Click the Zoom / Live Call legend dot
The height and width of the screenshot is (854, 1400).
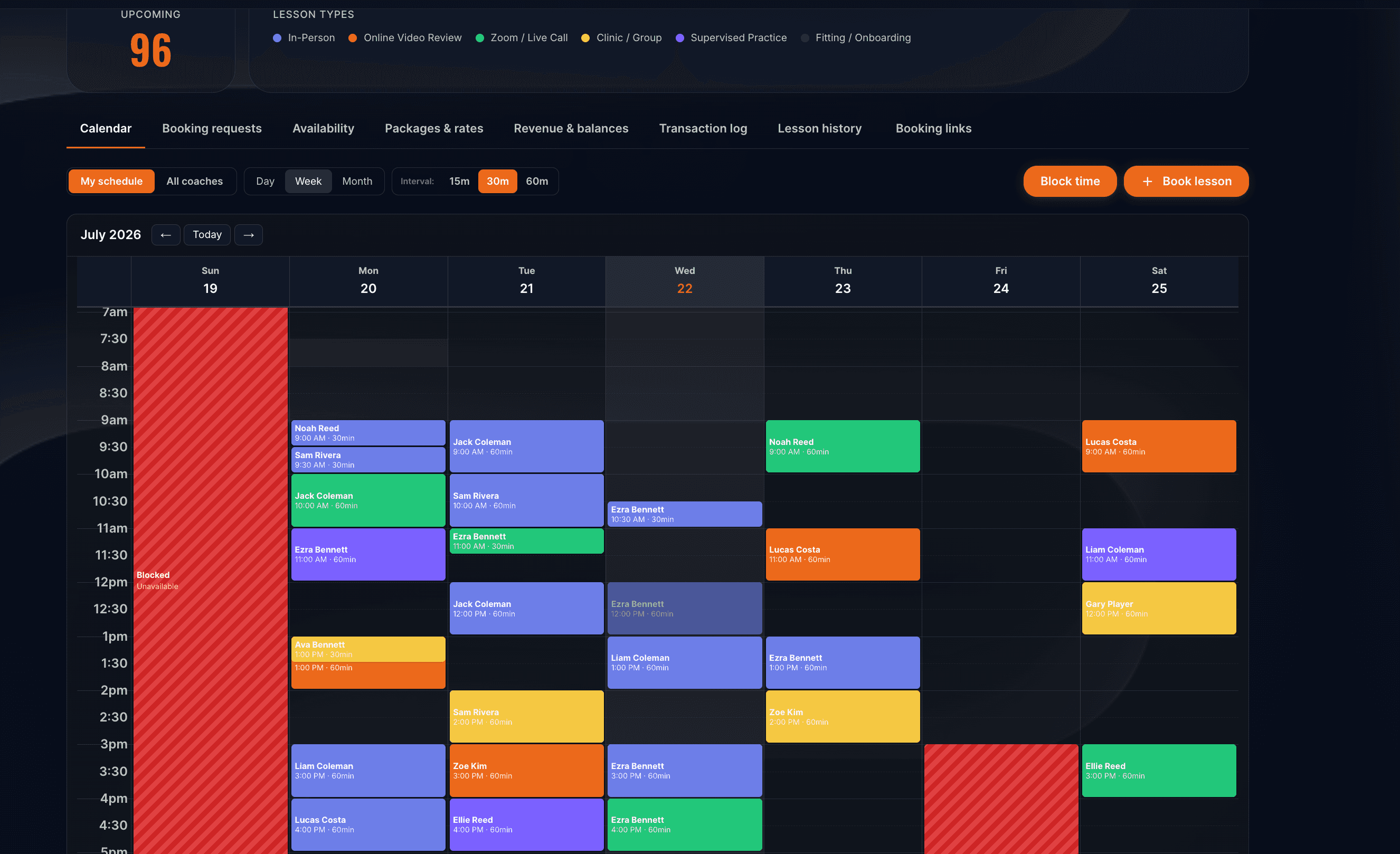point(479,38)
